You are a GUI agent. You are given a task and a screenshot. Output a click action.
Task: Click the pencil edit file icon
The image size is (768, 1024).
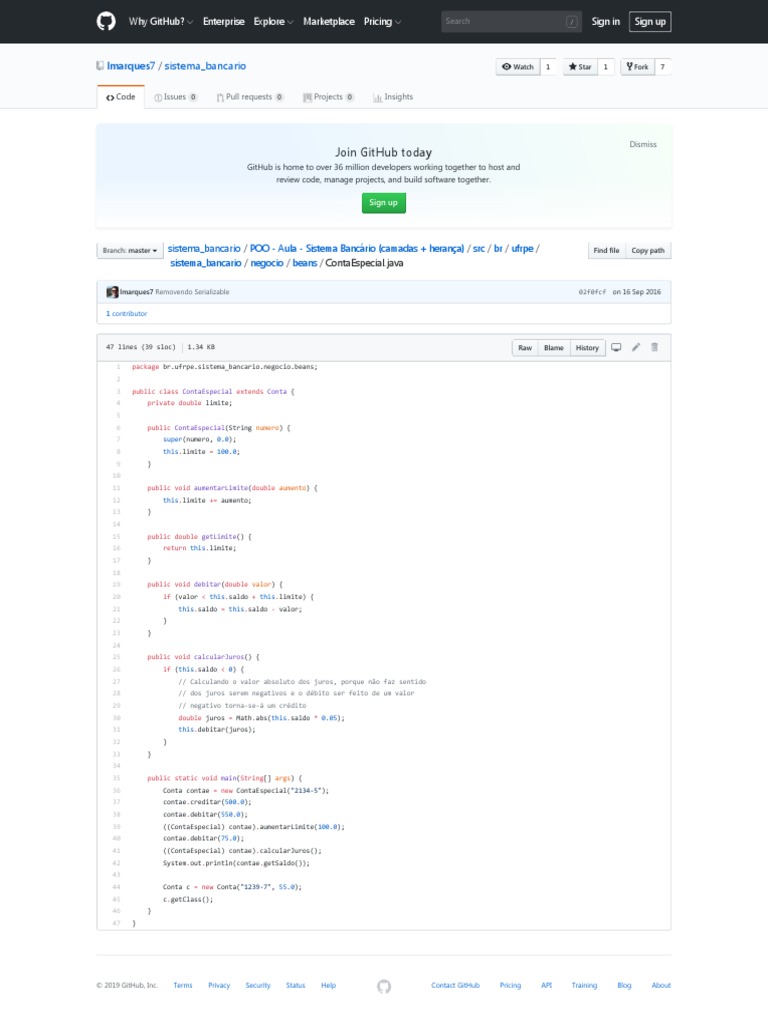pyautogui.click(x=635, y=347)
